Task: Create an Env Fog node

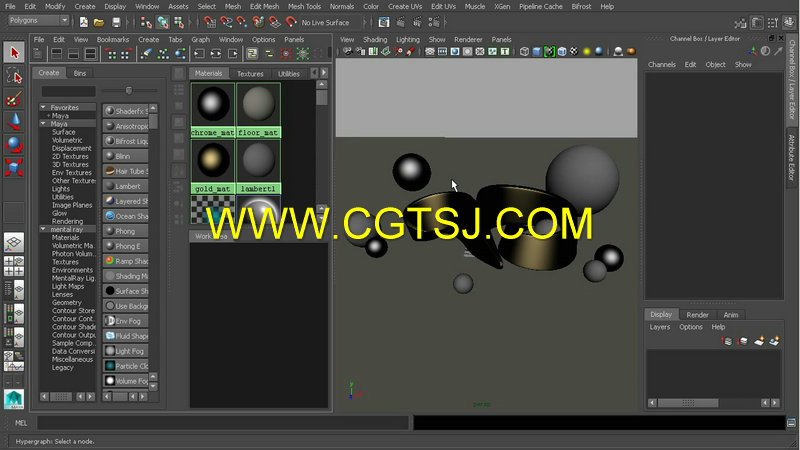Action: pyautogui.click(x=126, y=321)
